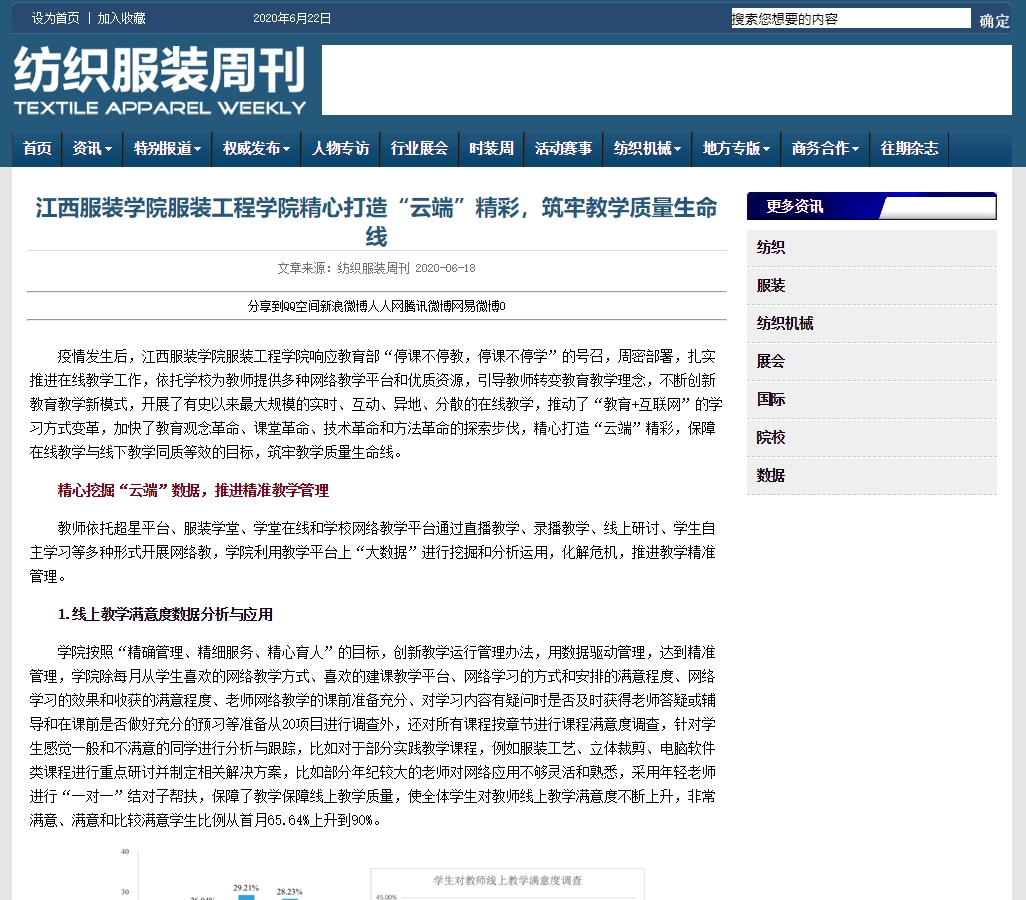Open the 行业展会 navigation item

(419, 149)
